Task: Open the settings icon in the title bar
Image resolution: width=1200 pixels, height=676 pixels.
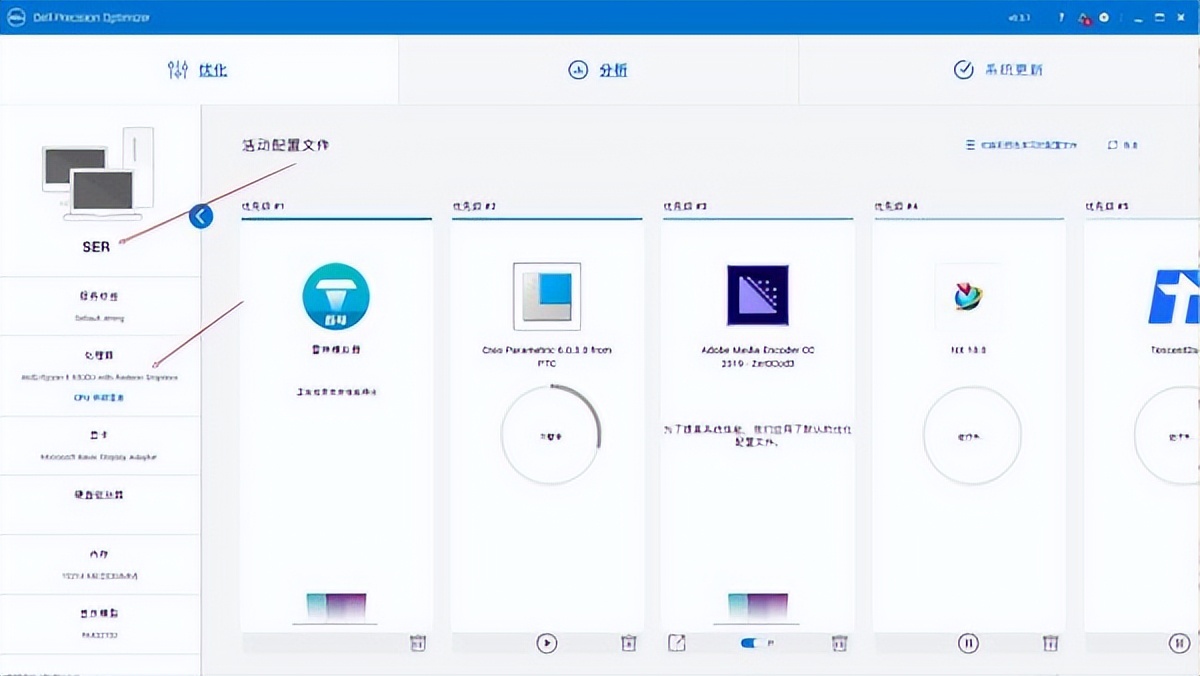Action: point(1104,18)
